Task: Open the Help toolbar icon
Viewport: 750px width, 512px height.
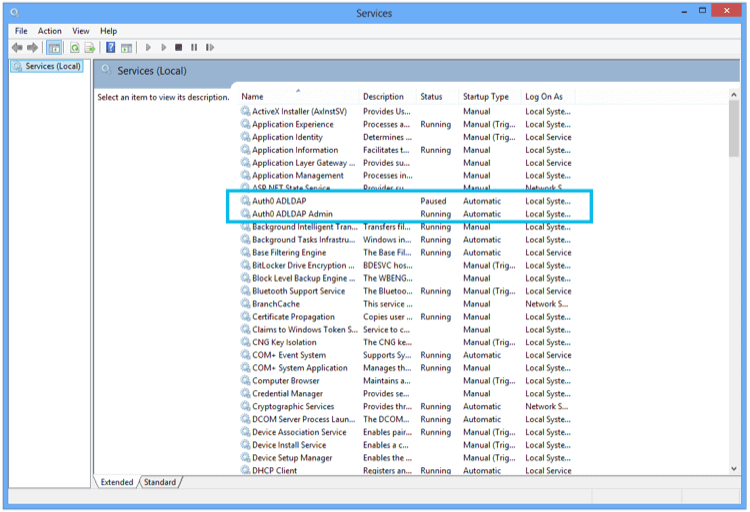Action: tap(110, 47)
